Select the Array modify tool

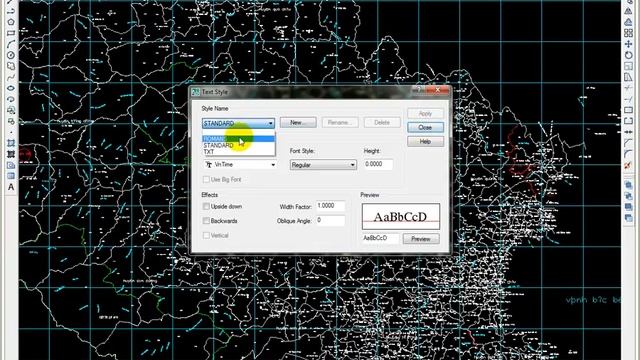click(x=629, y=33)
